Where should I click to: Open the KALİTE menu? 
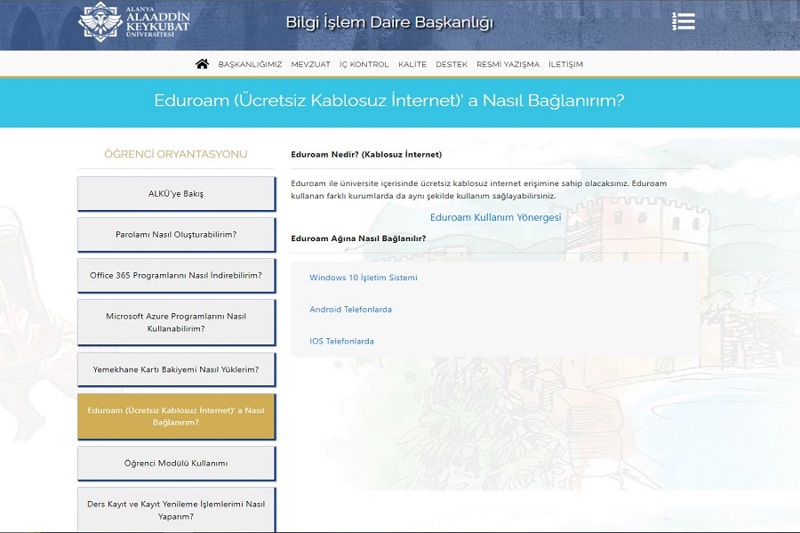412,64
